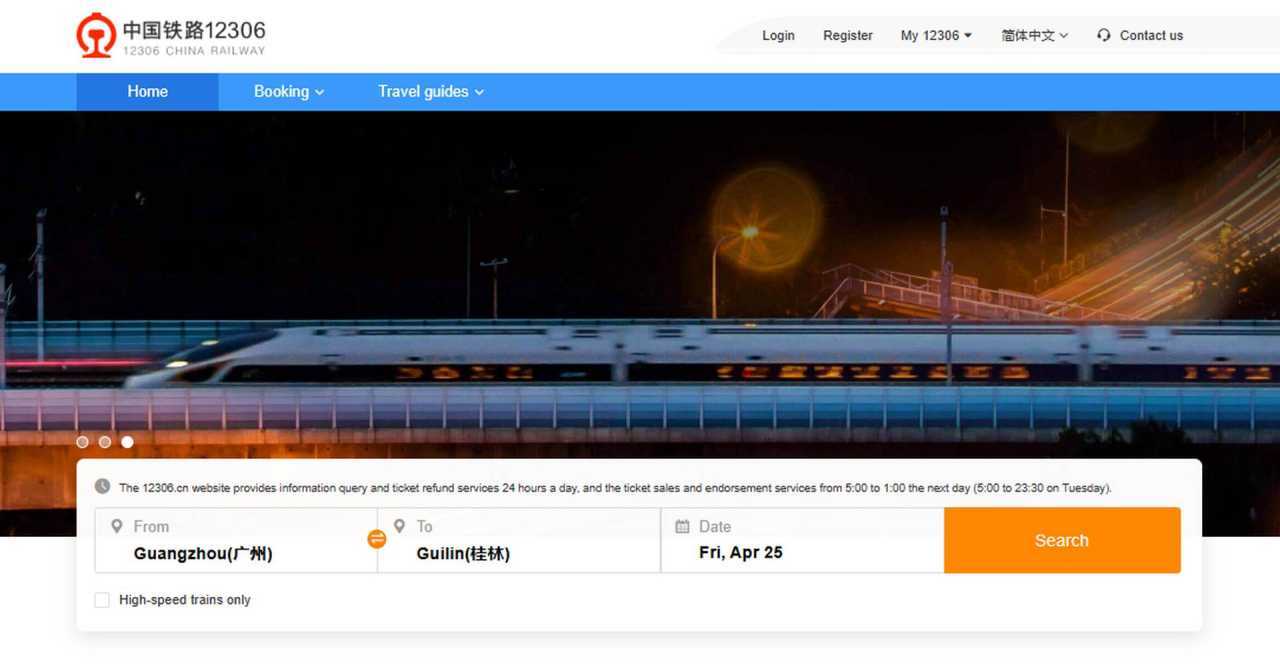The image size is (1280, 669).
Task: Click the Date field showing Fri, Apr 25
Action: (x=740, y=553)
